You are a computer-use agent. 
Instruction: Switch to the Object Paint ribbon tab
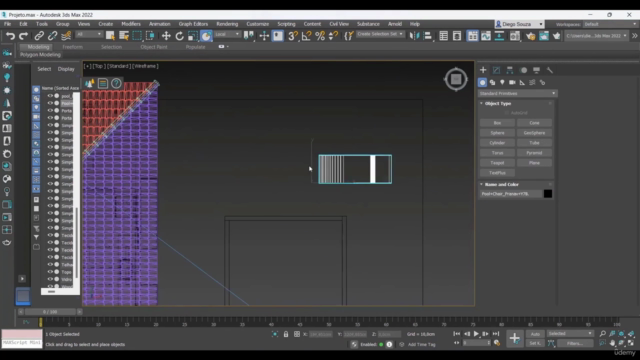pyautogui.click(x=154, y=47)
